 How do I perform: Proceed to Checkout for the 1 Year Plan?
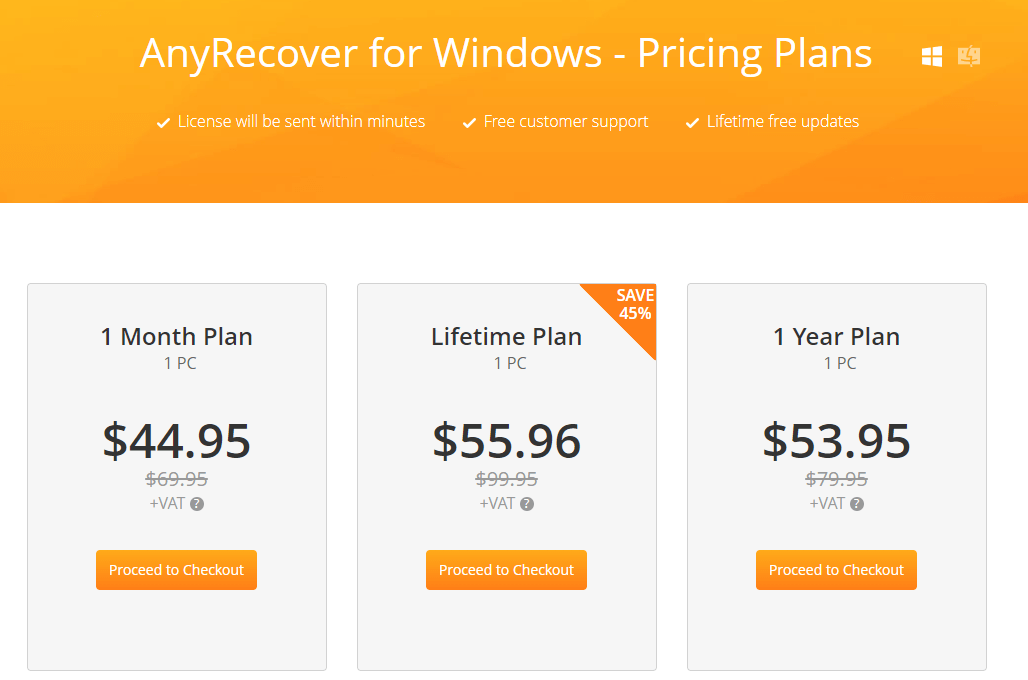pyautogui.click(x=836, y=569)
